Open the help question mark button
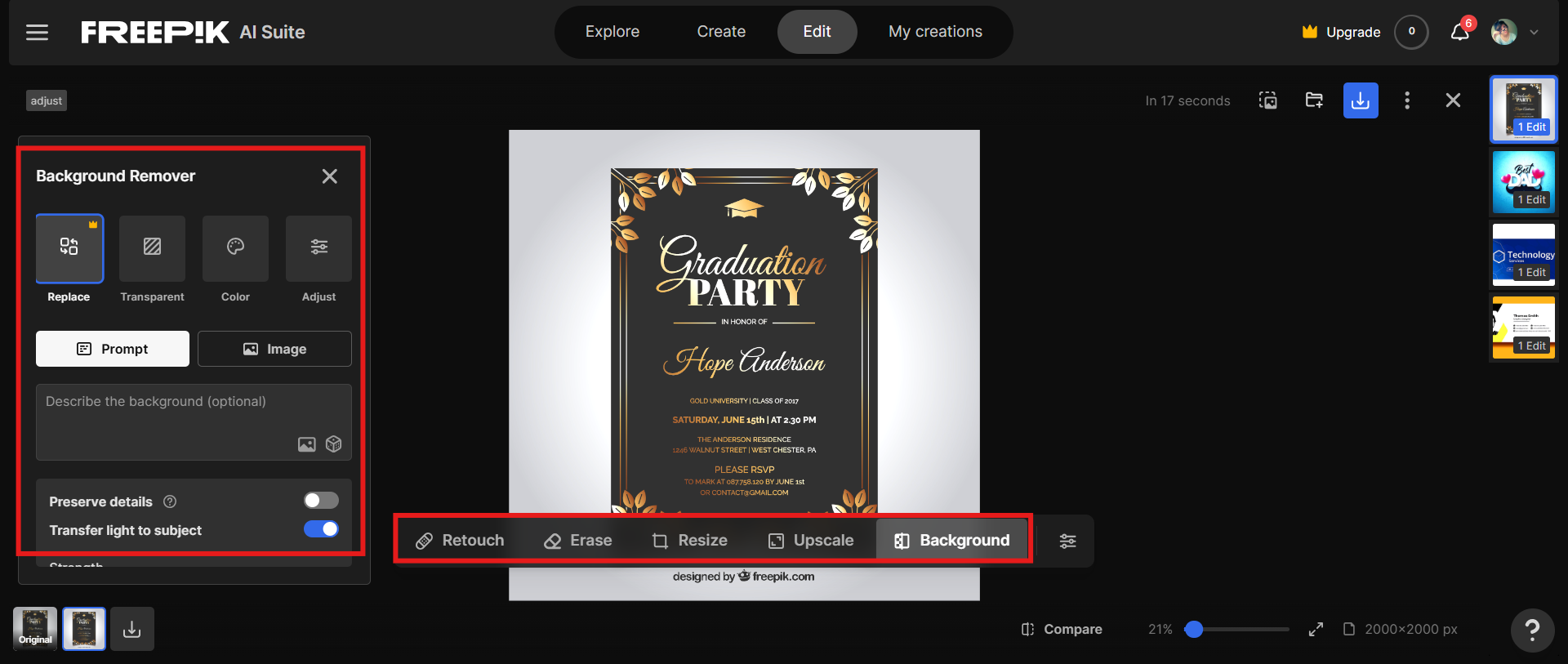The height and width of the screenshot is (664, 1568). [1532, 630]
